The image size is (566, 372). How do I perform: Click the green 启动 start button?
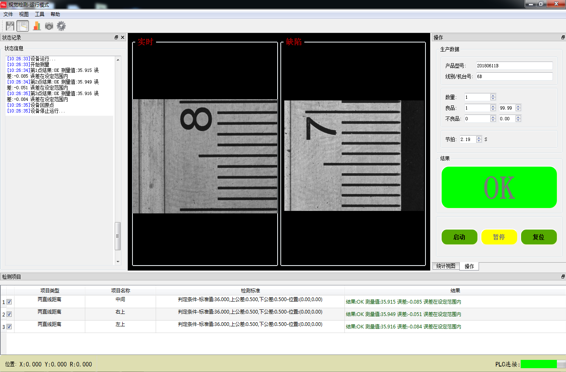coord(459,237)
